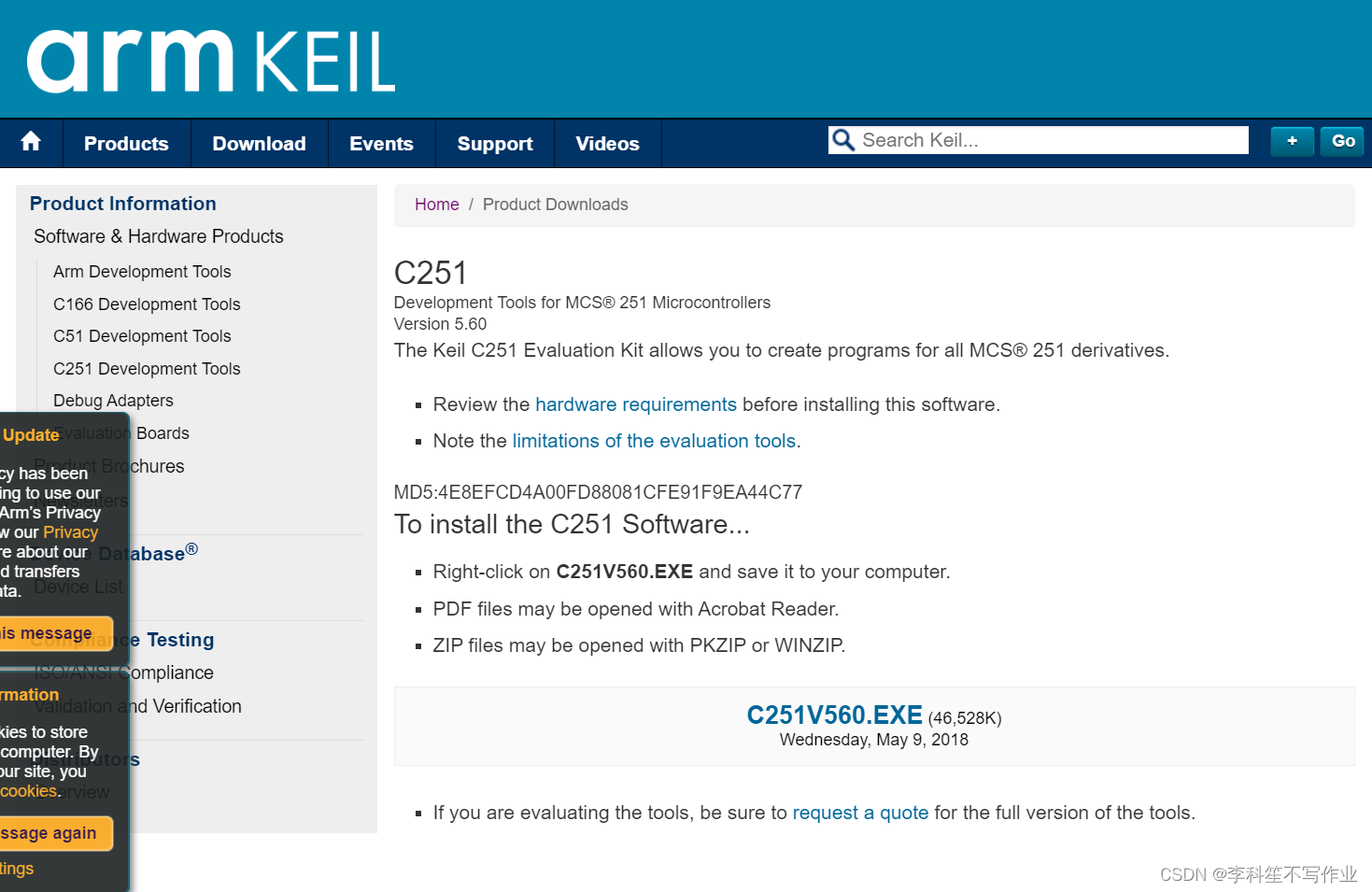Screen dimensions: 1372x892
Task: Select C51 Development Tools sidebar link
Action: (142, 336)
